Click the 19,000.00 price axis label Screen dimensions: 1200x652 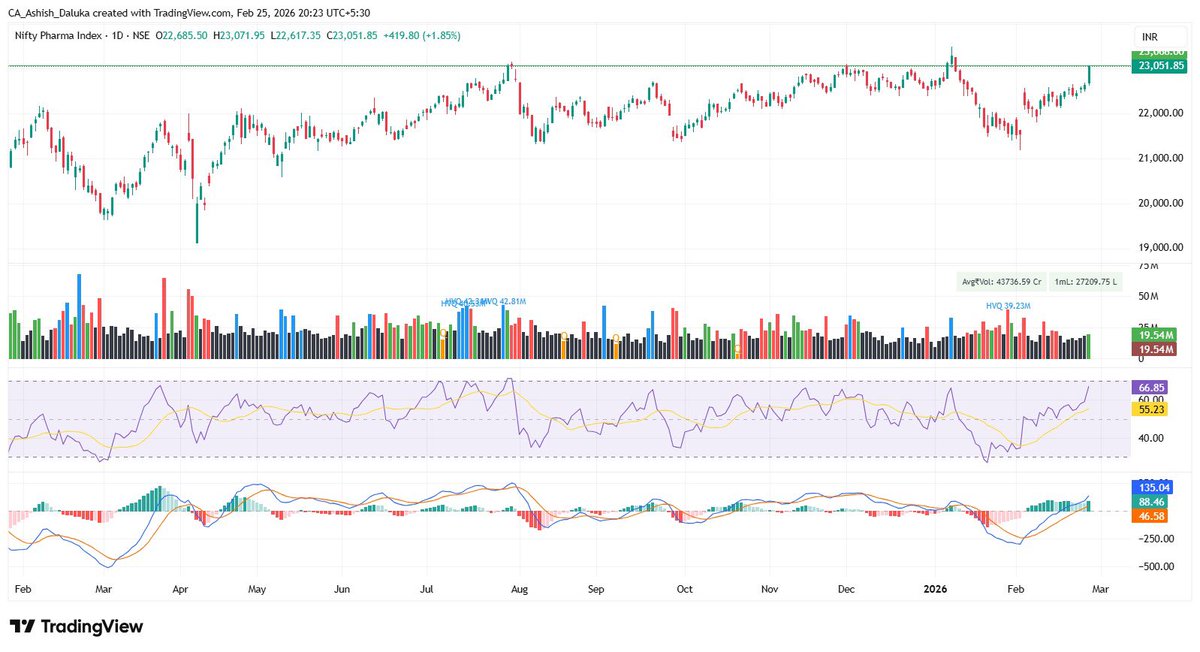point(1161,248)
